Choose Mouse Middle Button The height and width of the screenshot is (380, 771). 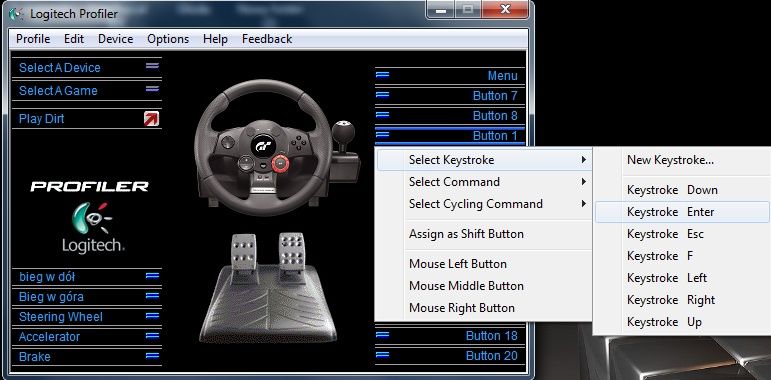coord(484,286)
